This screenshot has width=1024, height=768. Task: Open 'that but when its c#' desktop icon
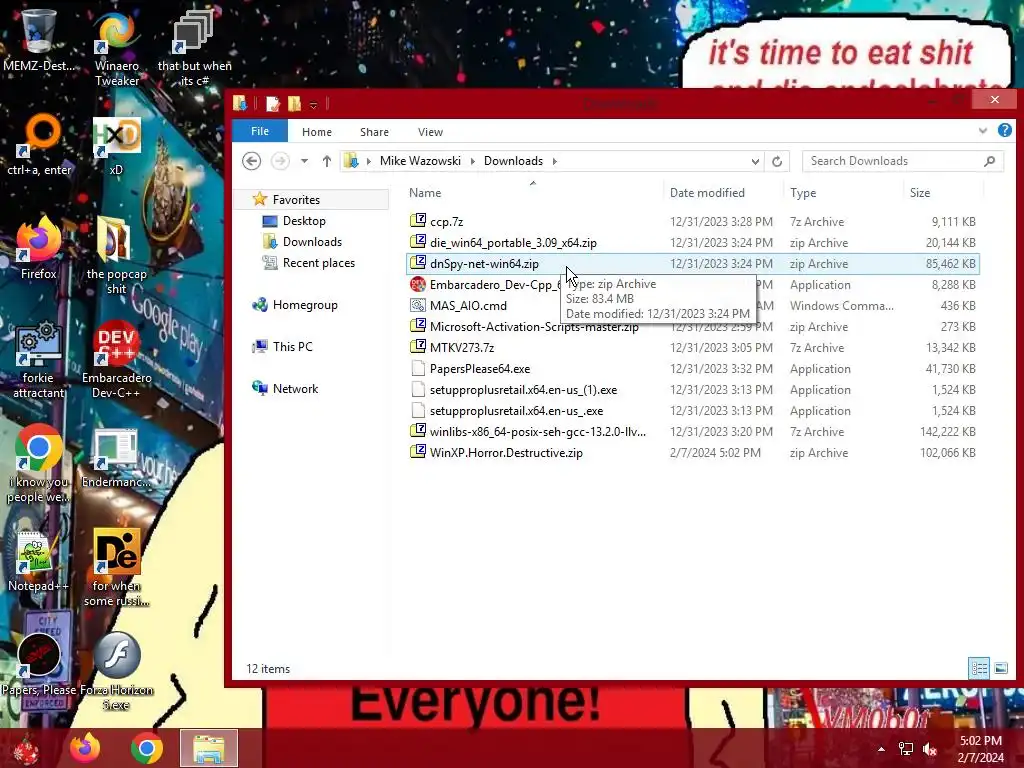click(x=195, y=49)
